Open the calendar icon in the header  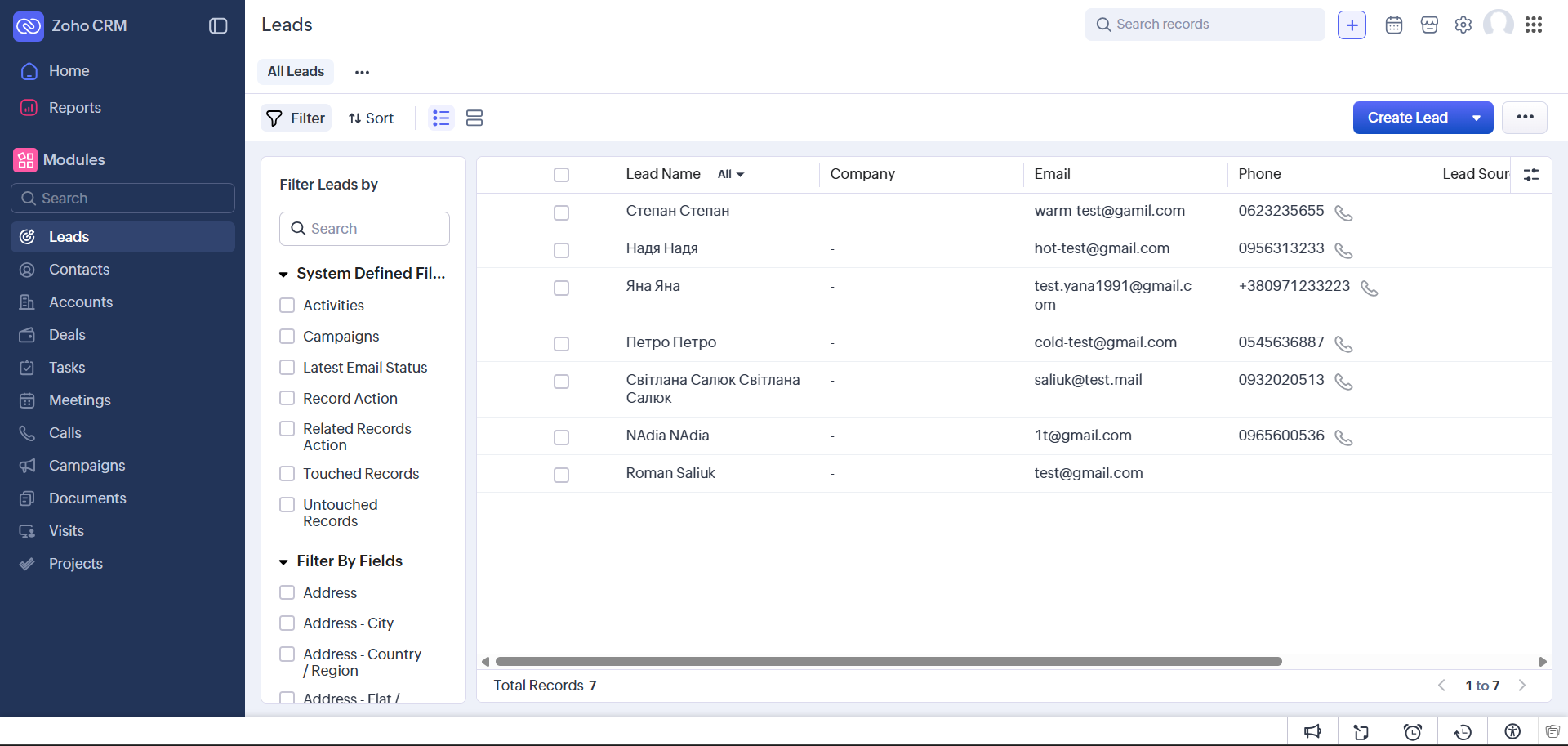coord(1394,25)
